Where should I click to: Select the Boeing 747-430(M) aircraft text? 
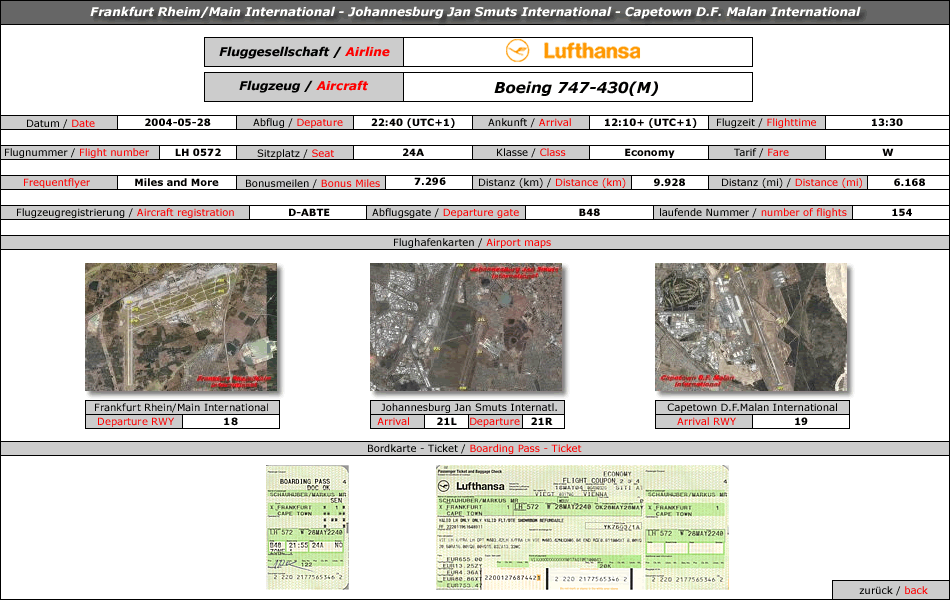tap(576, 87)
